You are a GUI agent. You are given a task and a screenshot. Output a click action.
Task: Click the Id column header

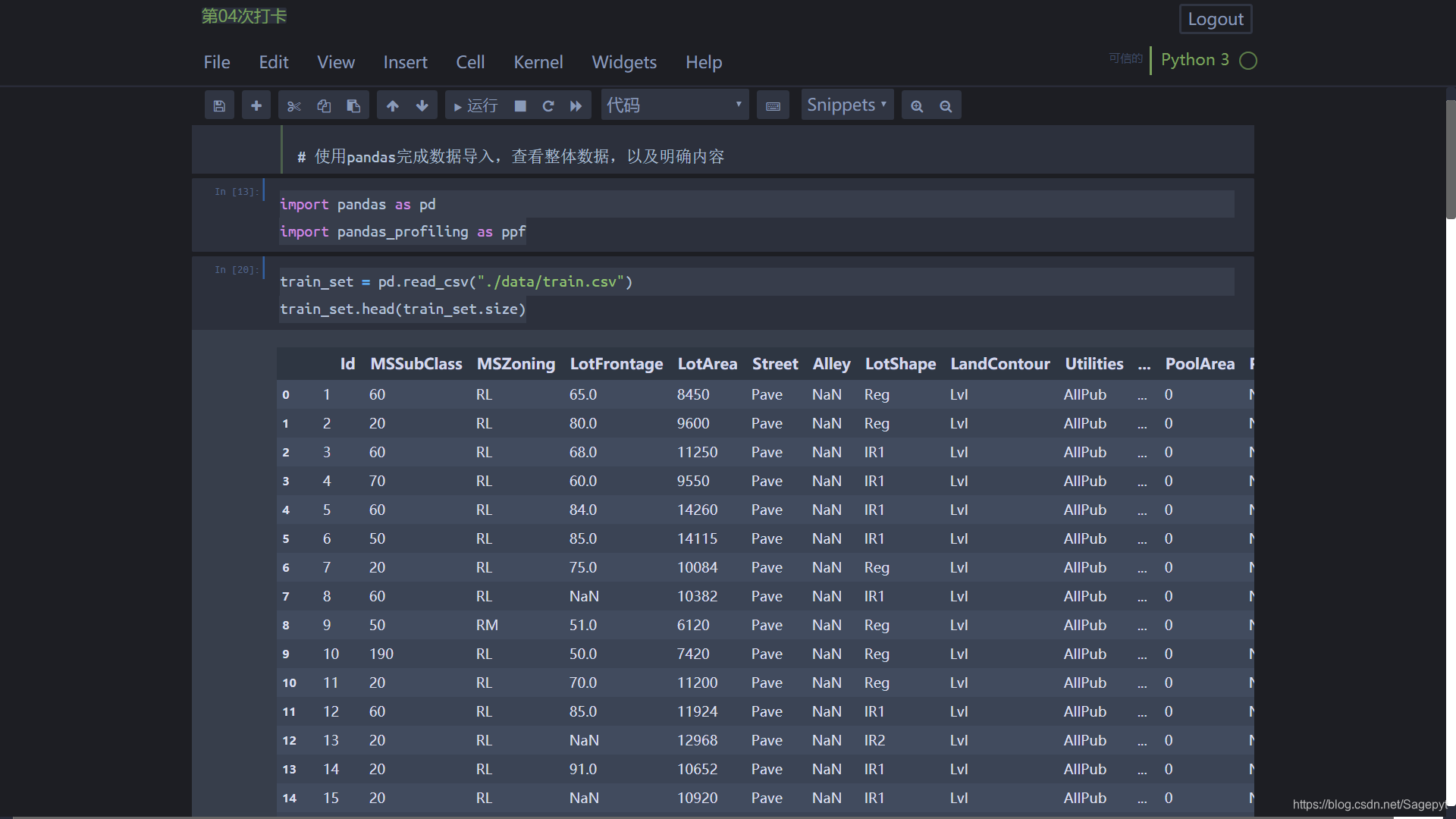(x=347, y=364)
